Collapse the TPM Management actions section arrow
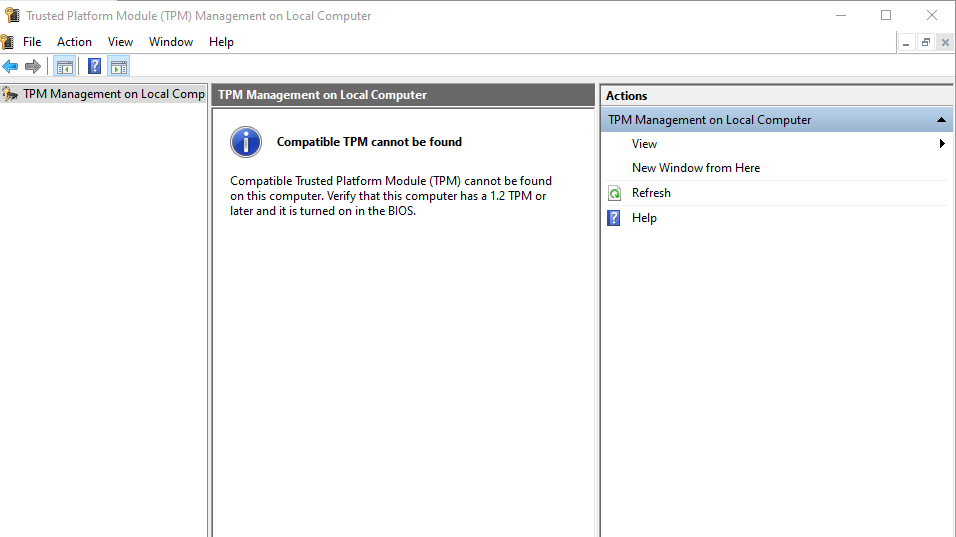This screenshot has height=537, width=956. tap(941, 120)
